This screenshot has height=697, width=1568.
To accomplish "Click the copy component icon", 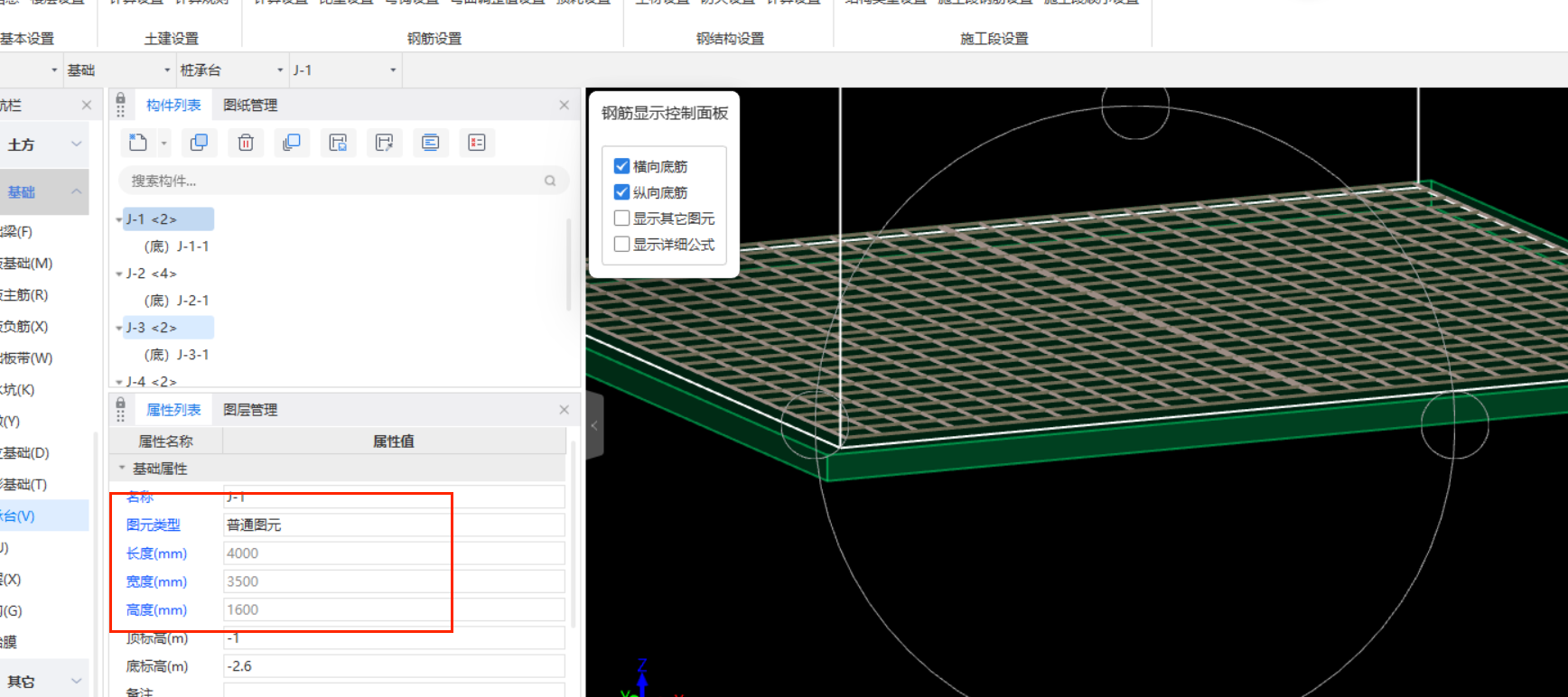I will pos(199,143).
